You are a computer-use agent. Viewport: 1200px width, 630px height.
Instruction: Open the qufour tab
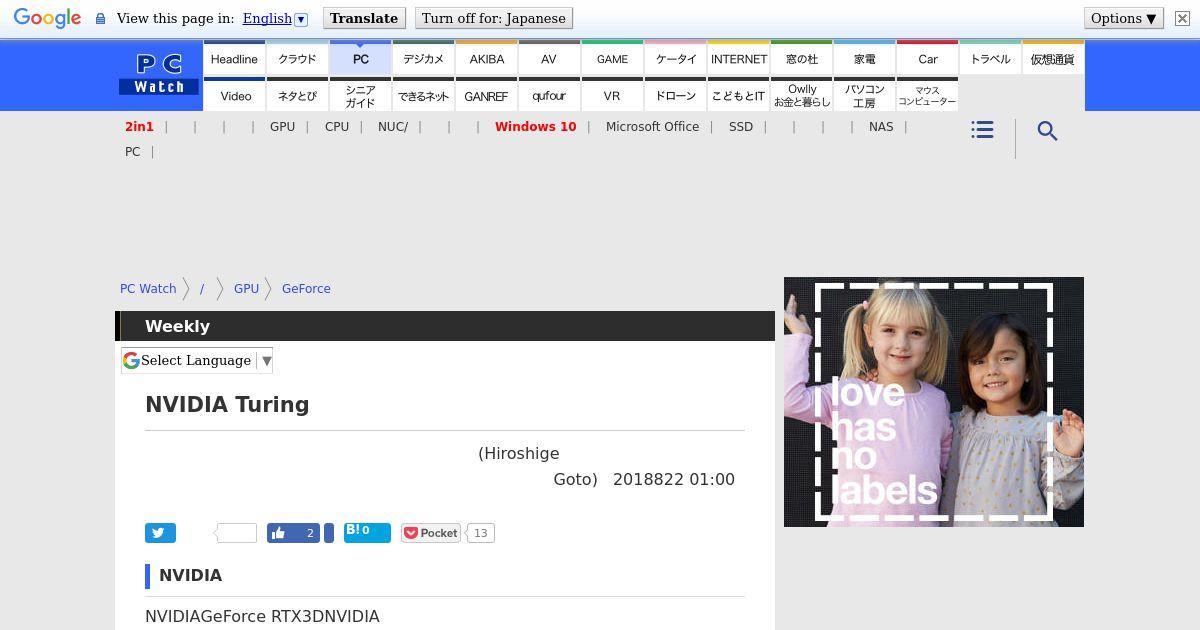coord(549,95)
